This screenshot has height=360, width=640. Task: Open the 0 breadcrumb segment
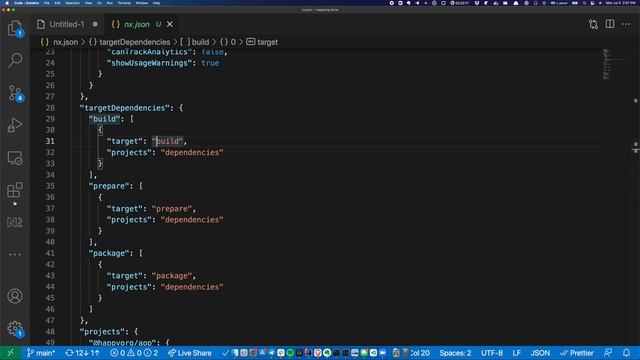(x=233, y=42)
